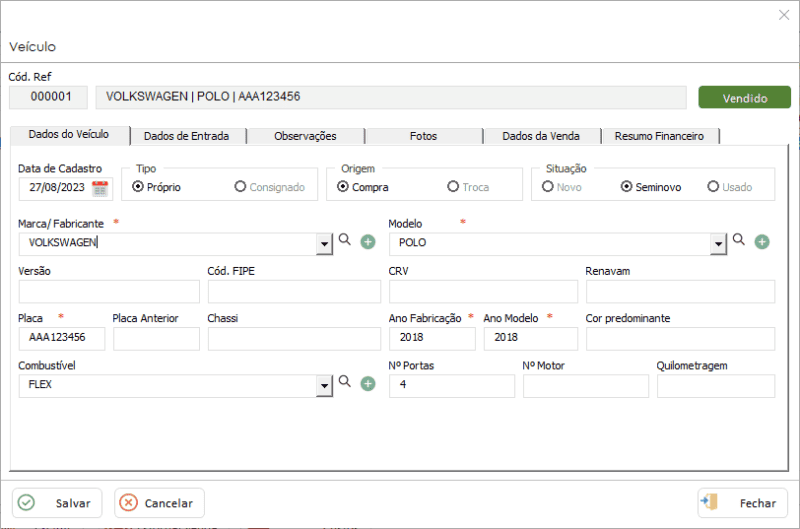This screenshot has height=529, width=800.
Task: Click the Ano Modelo field
Action: point(531,339)
